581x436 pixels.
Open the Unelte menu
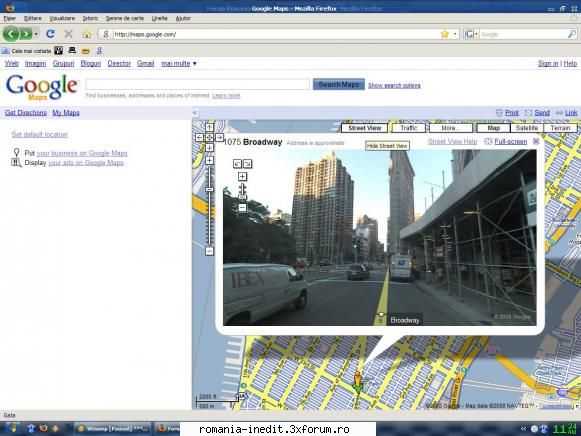(x=160, y=18)
